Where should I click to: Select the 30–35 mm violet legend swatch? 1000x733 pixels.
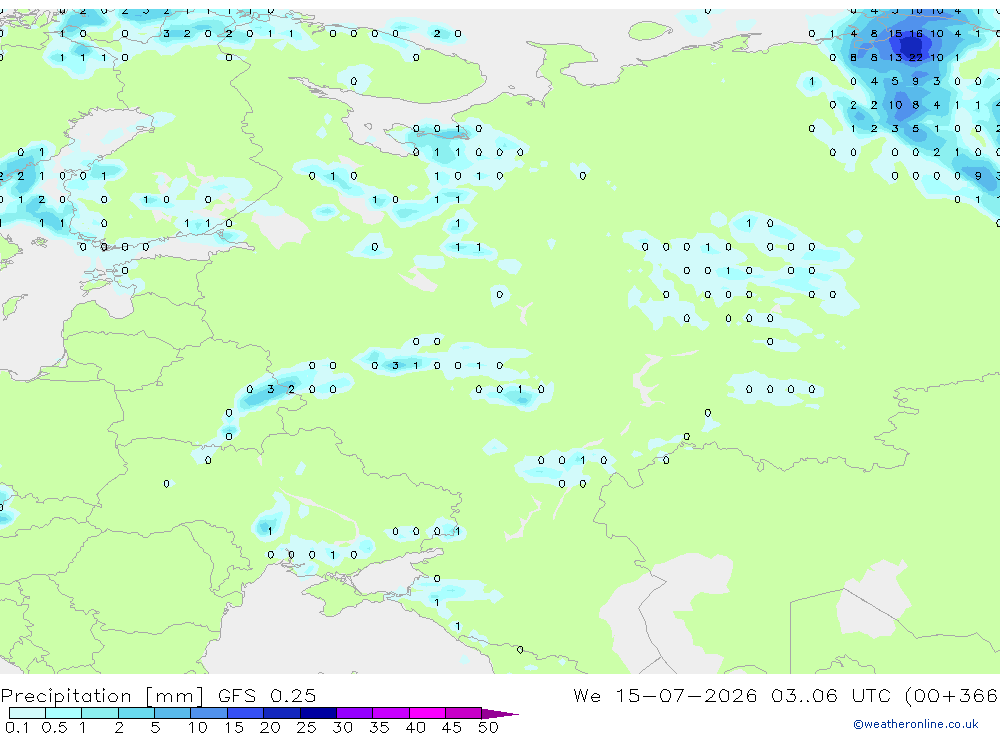355,713
